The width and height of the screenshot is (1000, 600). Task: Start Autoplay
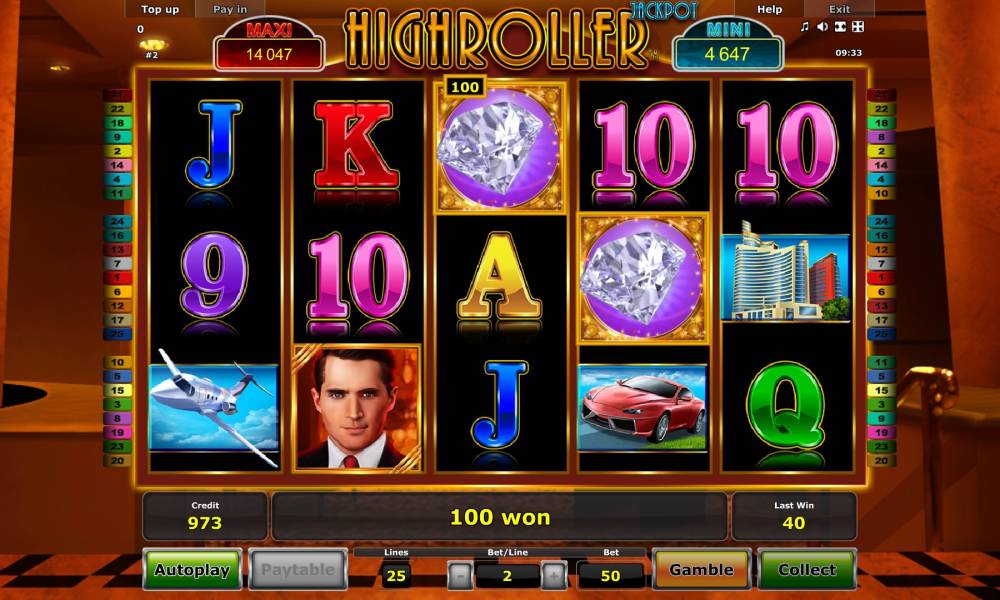[192, 569]
